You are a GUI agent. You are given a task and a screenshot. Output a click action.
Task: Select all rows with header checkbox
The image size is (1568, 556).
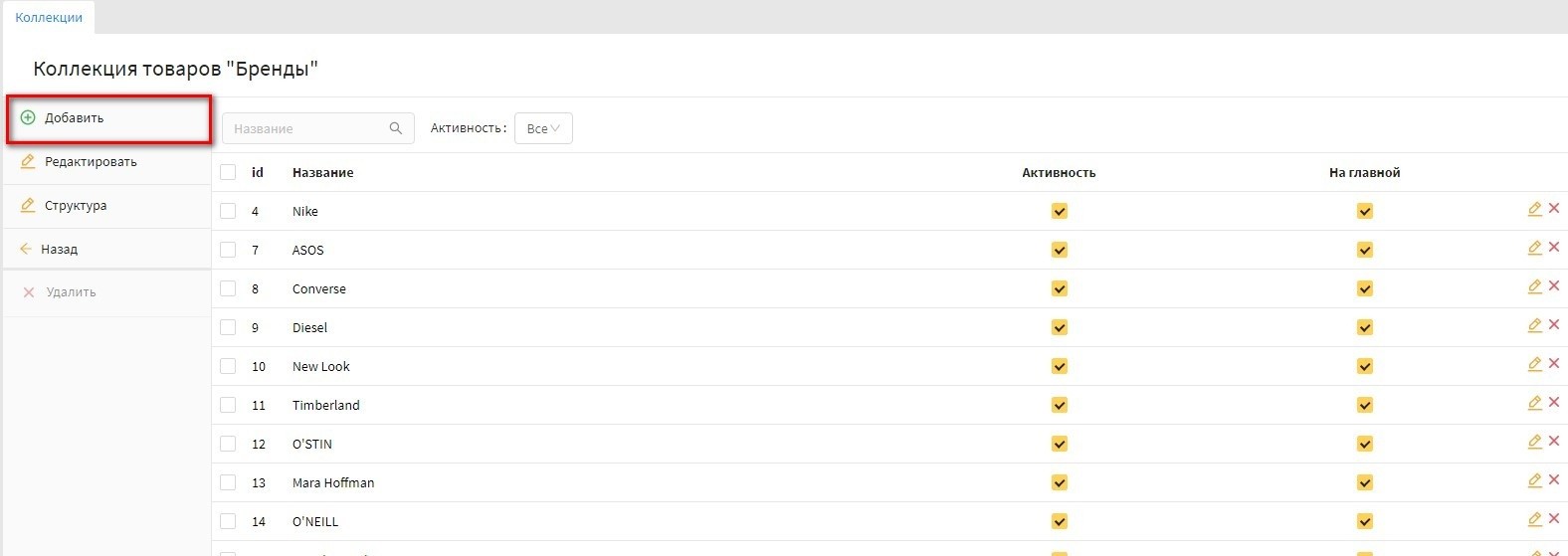(228, 172)
